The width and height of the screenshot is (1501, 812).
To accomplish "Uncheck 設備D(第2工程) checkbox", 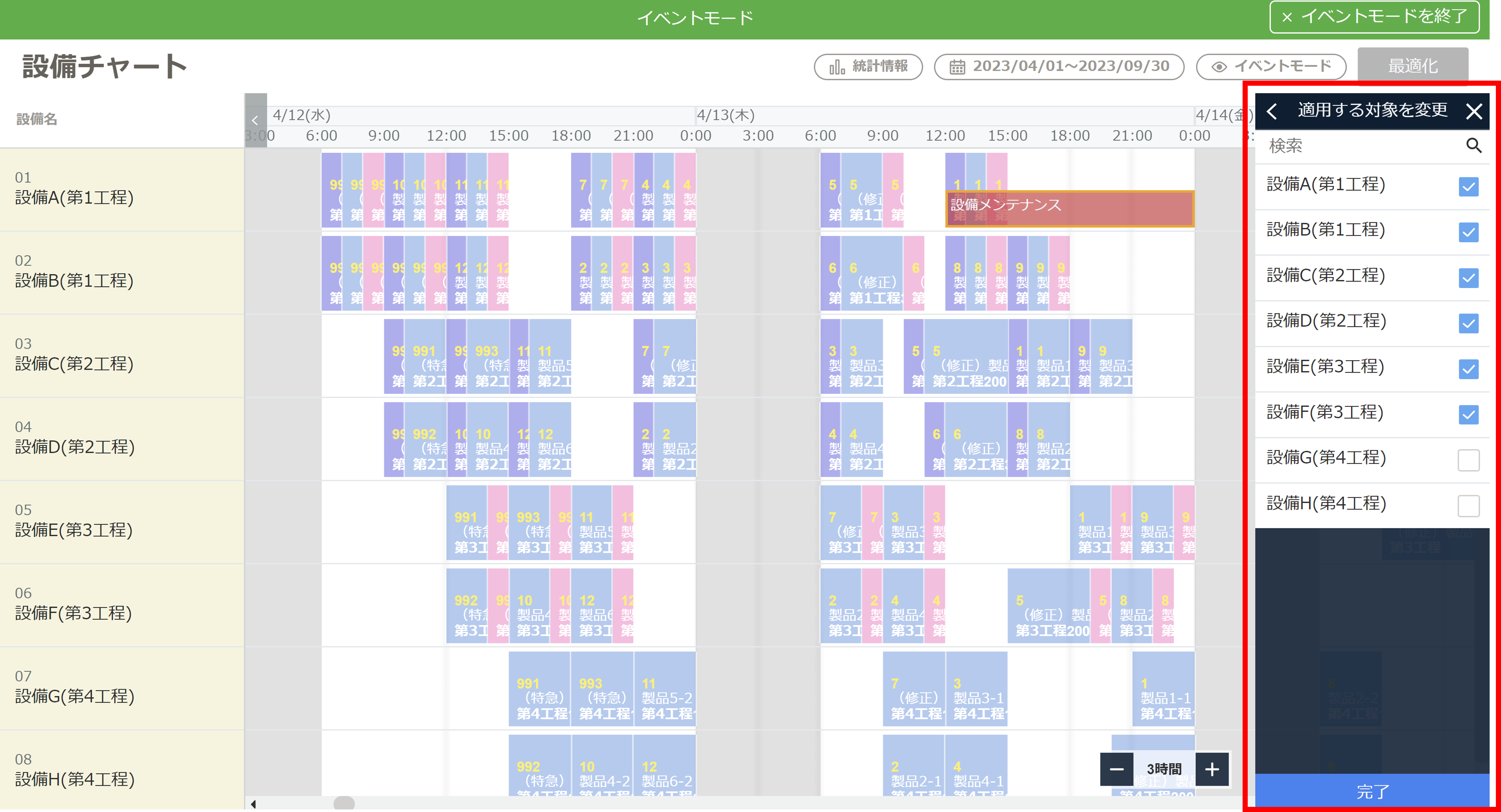I will coord(1468,323).
